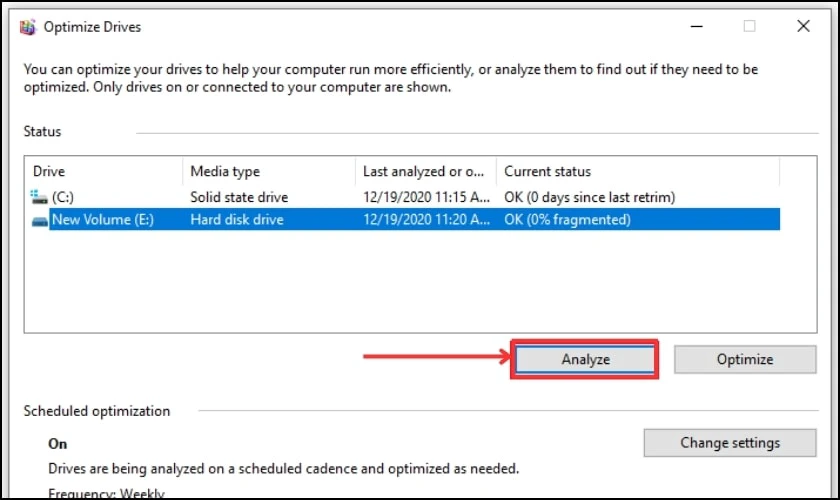
Task: Click OK (0 days since last retrim) status
Action: pos(589,197)
